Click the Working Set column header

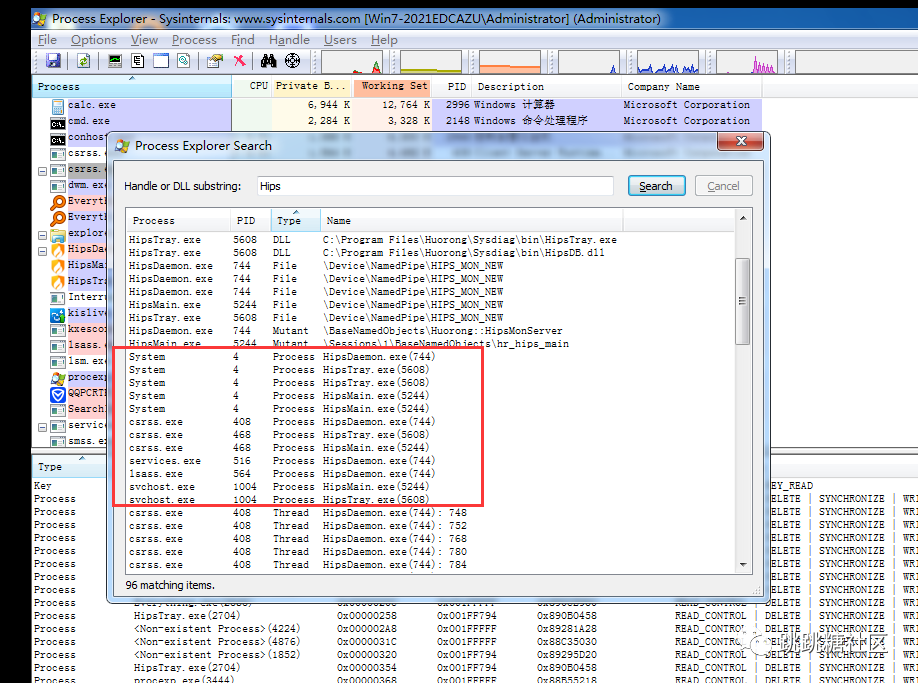pyautogui.click(x=394, y=86)
